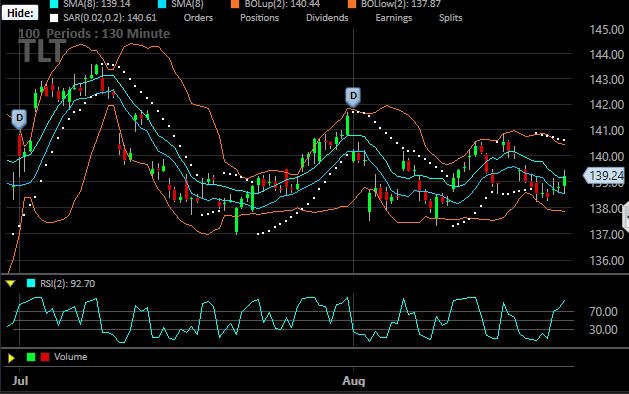Screen dimensions: 629x394
Task: Click the 137.00 price axis label
Action: tap(607, 234)
